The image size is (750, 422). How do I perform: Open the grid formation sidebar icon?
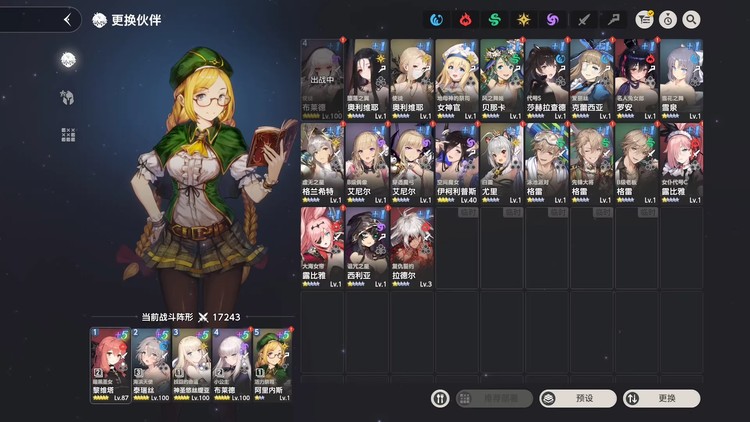[68, 135]
